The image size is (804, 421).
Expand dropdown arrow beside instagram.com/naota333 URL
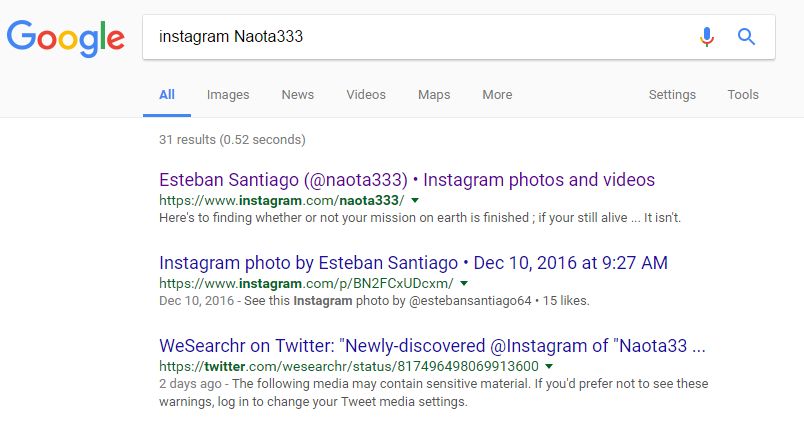click(415, 200)
